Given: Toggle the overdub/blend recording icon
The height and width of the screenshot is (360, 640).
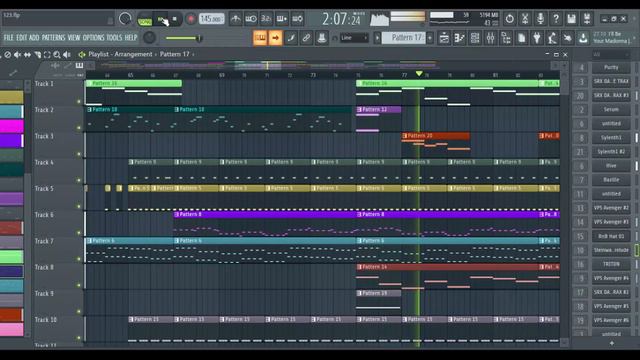Looking at the screenshot, I should pos(282,19).
